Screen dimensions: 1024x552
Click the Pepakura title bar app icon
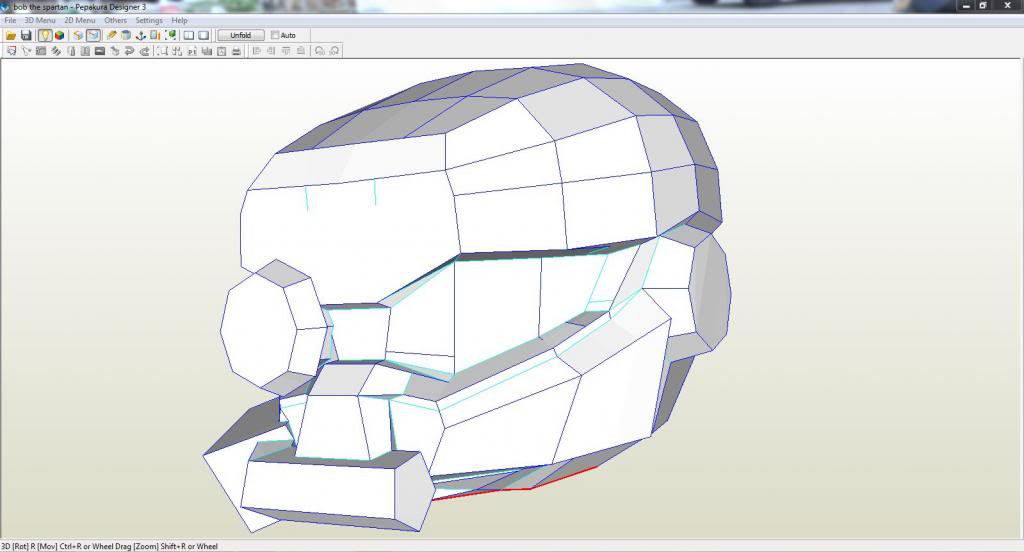[6, 7]
